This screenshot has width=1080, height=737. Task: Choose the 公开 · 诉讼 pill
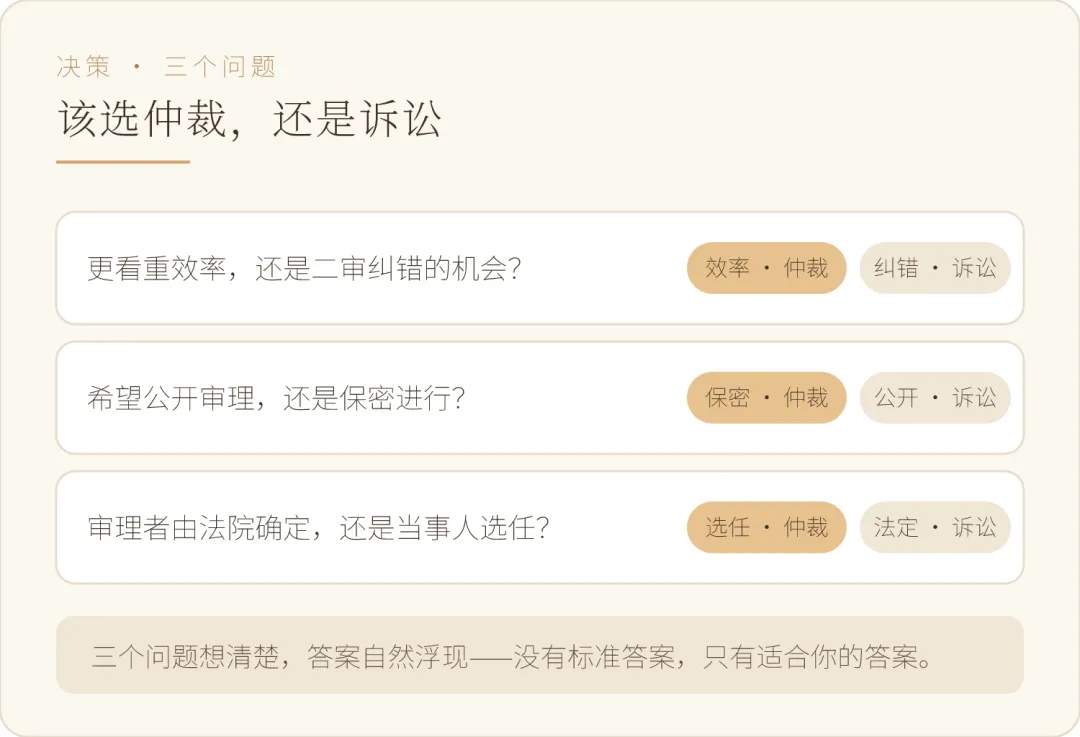click(935, 397)
